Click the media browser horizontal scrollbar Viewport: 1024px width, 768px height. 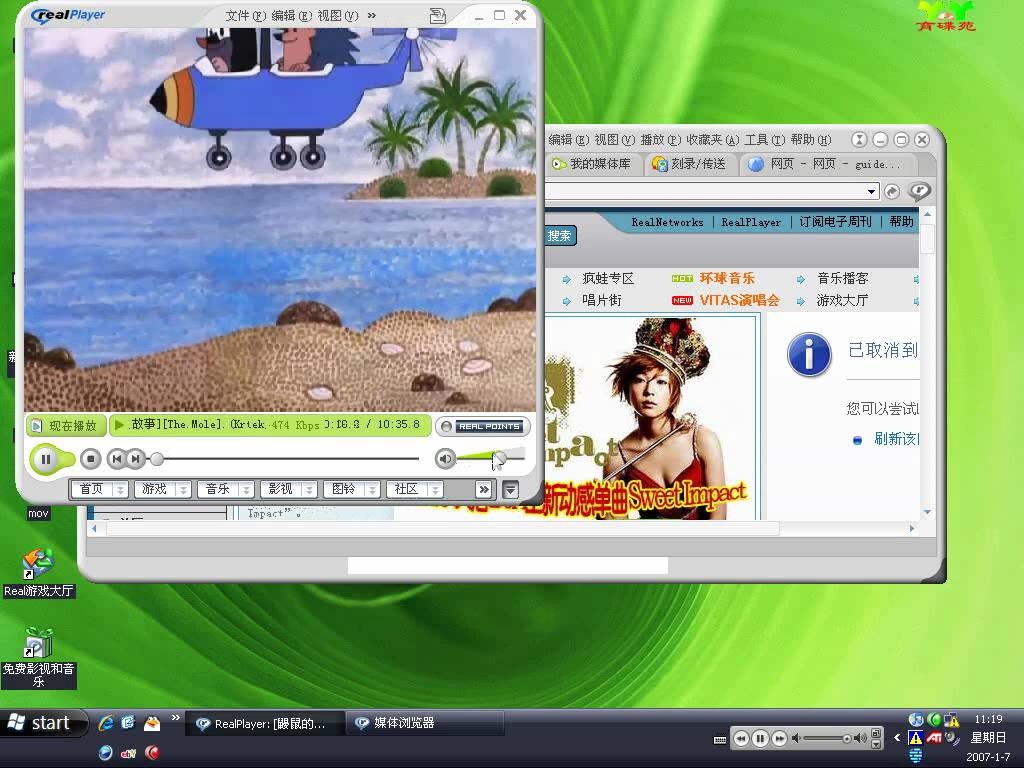443,528
